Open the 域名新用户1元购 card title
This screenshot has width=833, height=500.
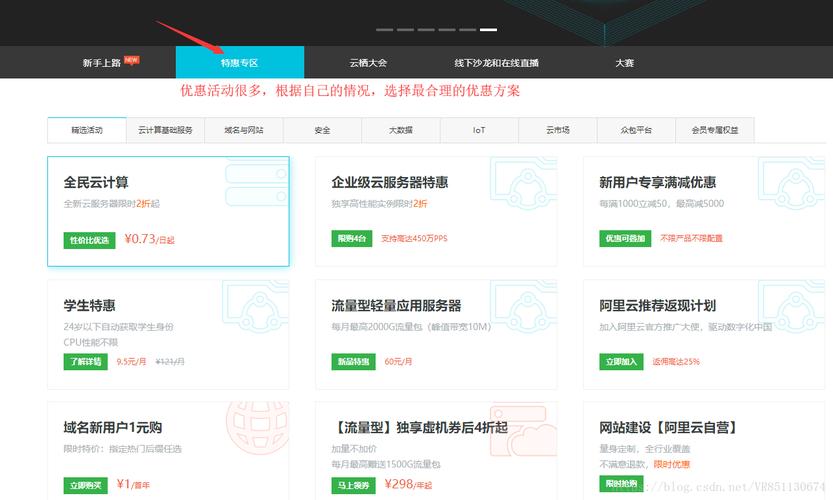pos(113,428)
